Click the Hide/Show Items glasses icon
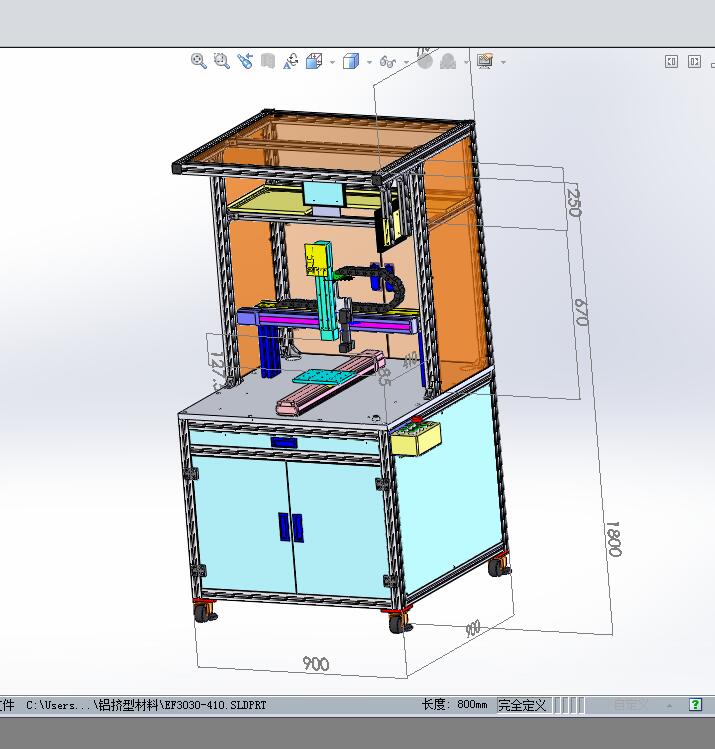Viewport: 715px width, 749px height. (388, 62)
